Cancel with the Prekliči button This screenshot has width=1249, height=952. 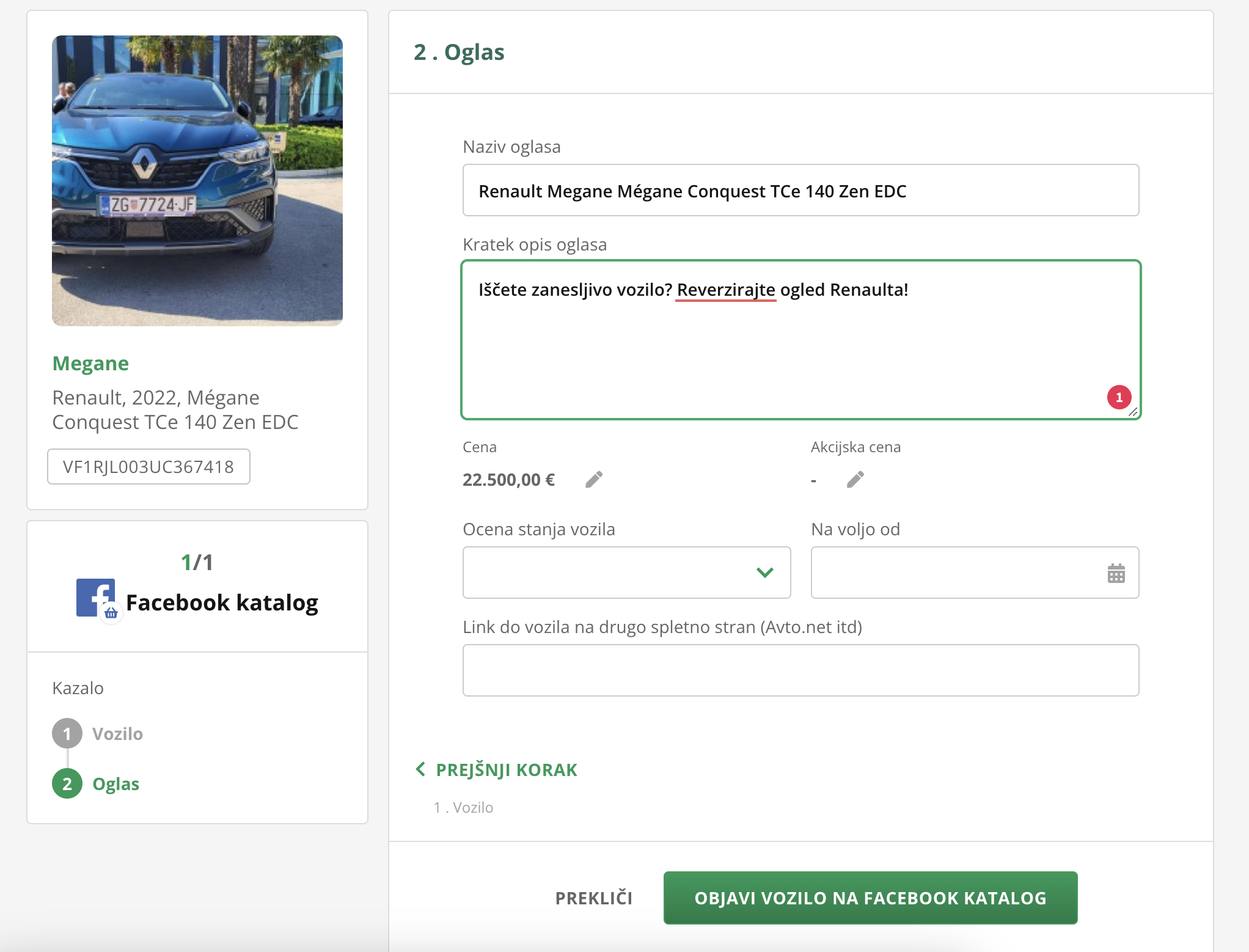click(x=594, y=898)
